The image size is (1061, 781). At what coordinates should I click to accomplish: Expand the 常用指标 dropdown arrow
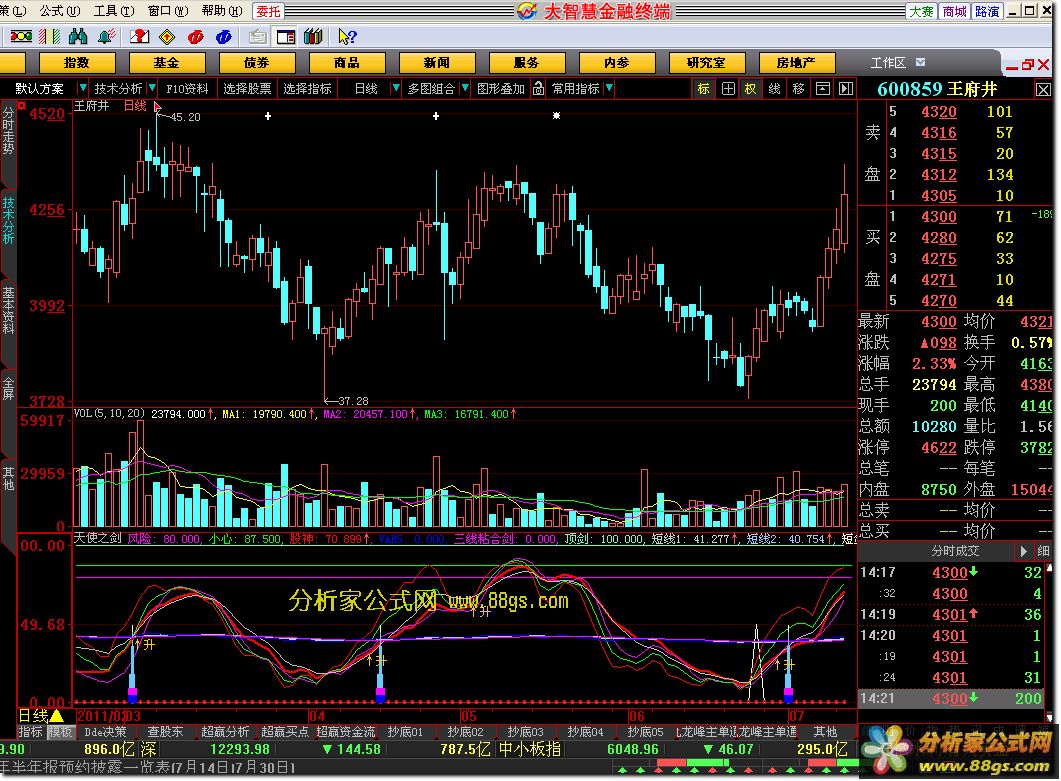tap(609, 88)
